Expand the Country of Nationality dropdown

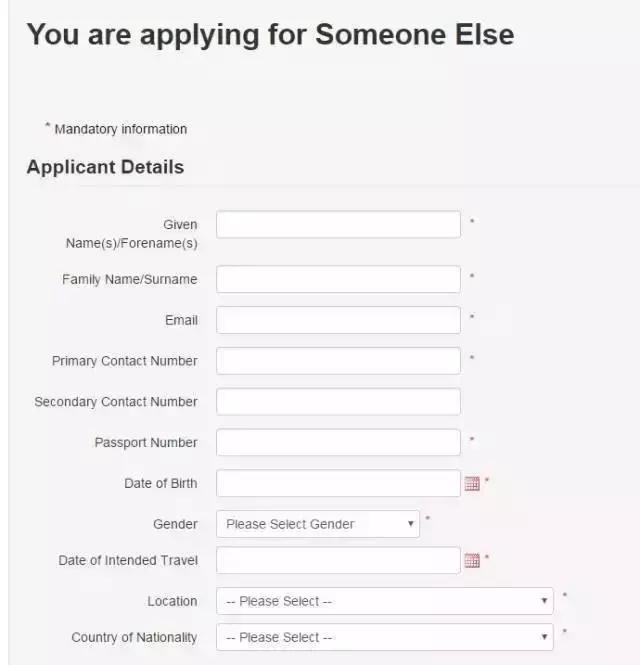click(385, 637)
